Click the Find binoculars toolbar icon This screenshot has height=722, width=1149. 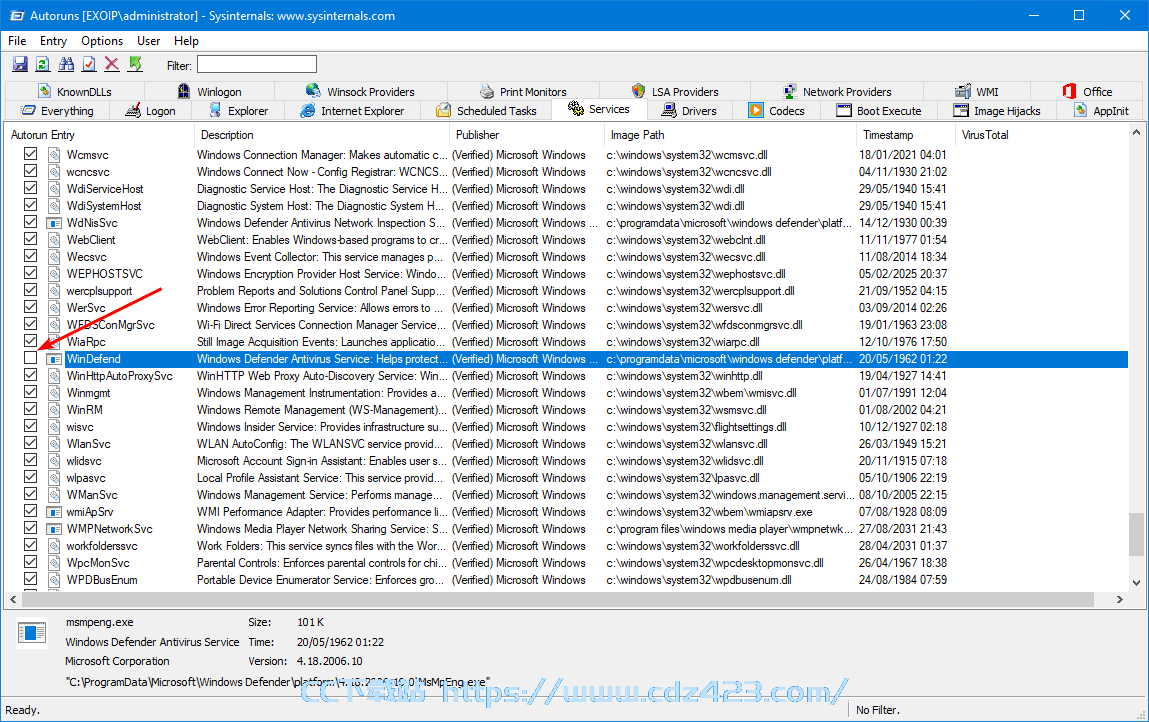(x=66, y=65)
